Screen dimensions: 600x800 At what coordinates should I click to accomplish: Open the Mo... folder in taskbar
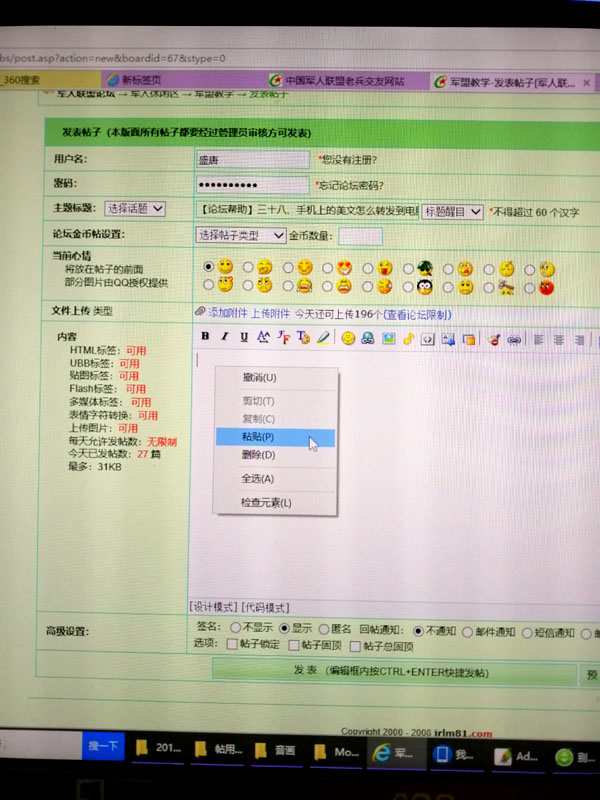point(335,752)
